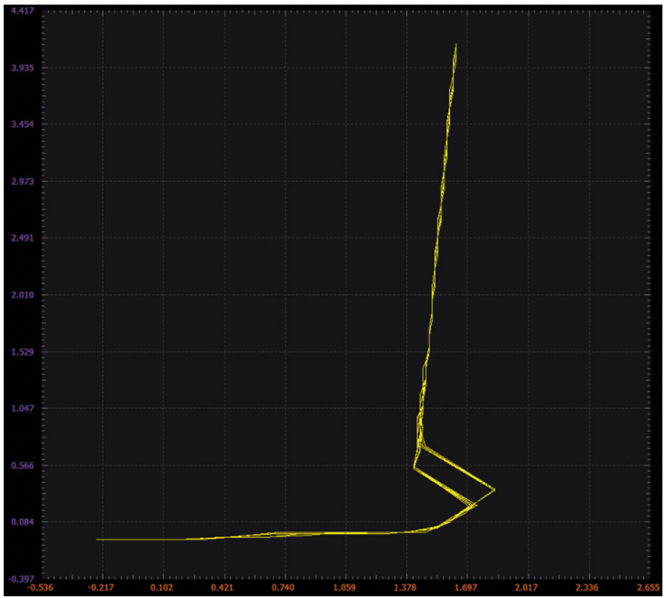666x598 pixels.
Task: Click the yellow trace's lower bend before the triangle
Action: (436, 528)
